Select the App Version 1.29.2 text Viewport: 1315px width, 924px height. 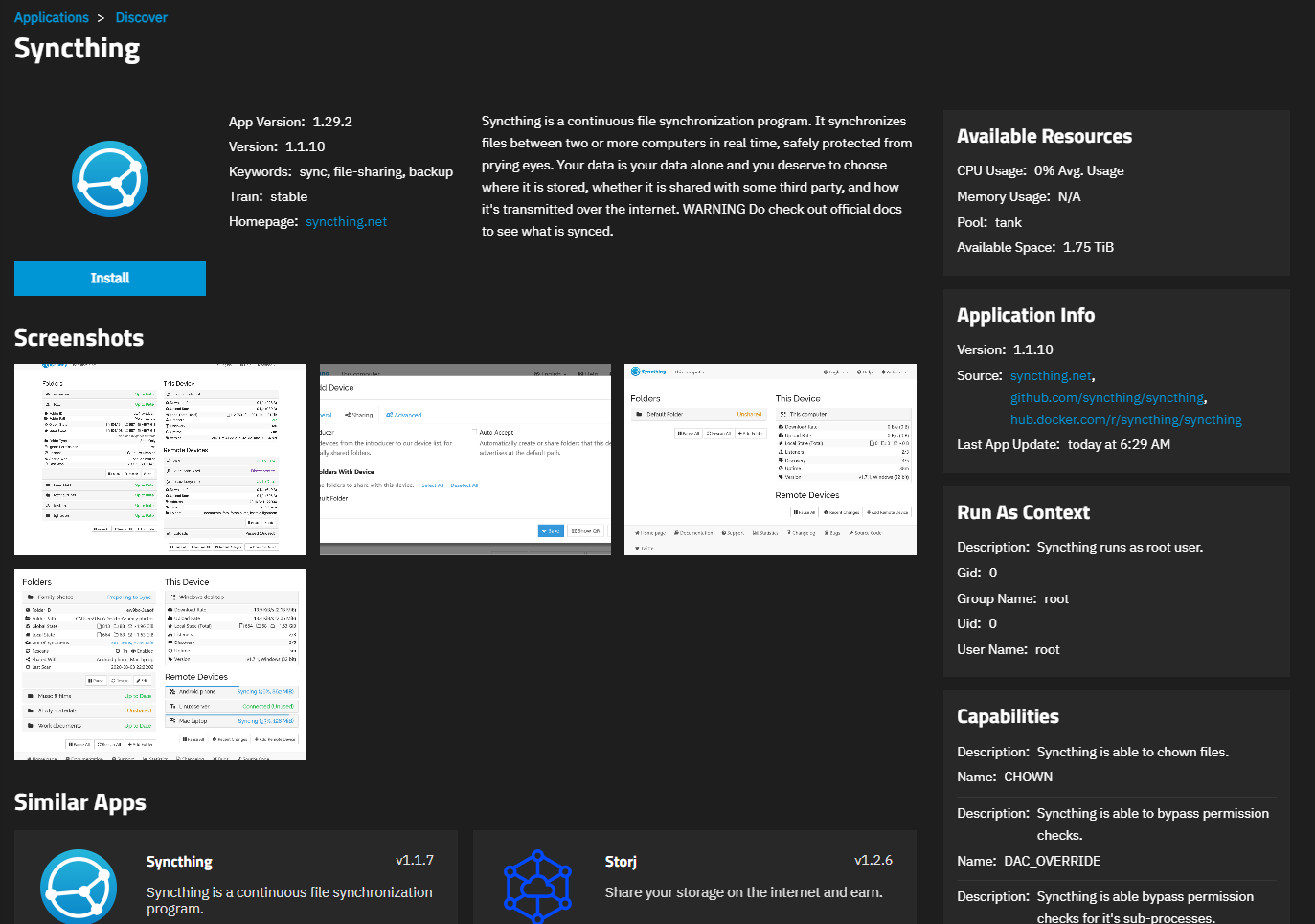290,122
